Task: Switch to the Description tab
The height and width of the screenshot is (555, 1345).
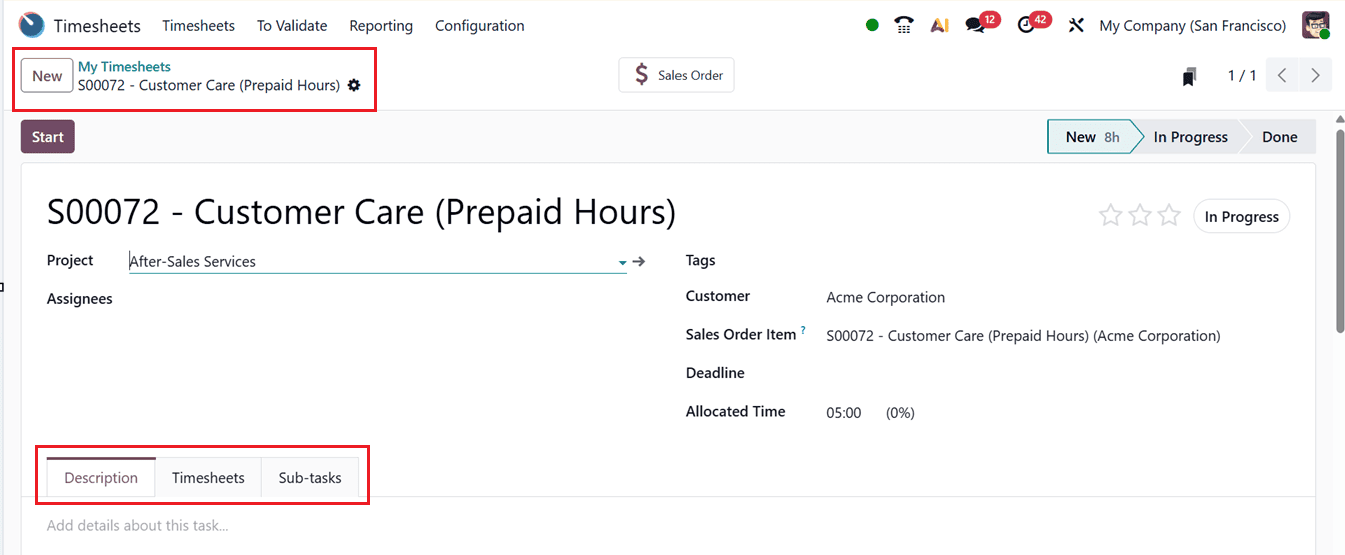Action: [x=101, y=478]
